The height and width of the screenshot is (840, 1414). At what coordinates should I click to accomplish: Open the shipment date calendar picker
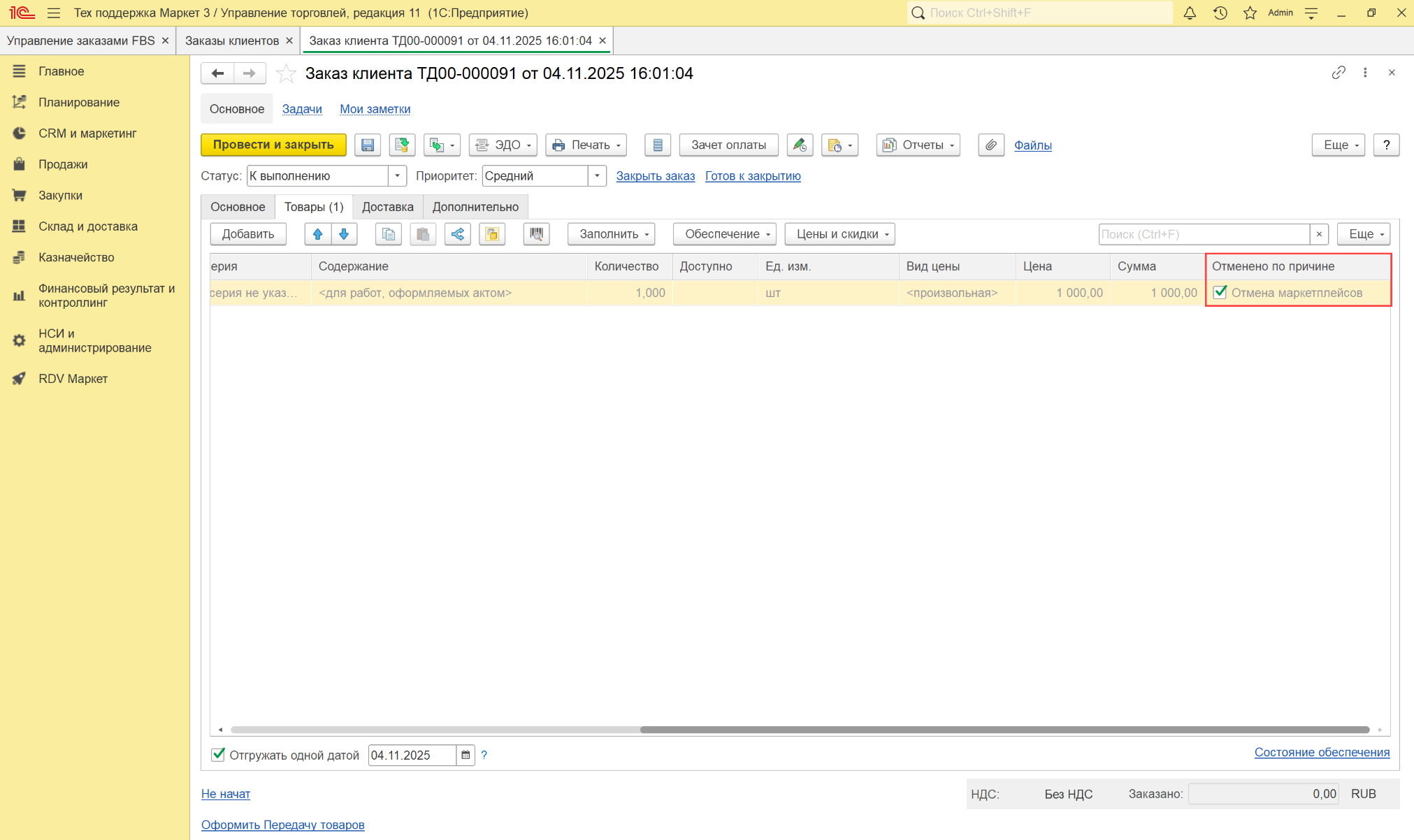point(466,755)
